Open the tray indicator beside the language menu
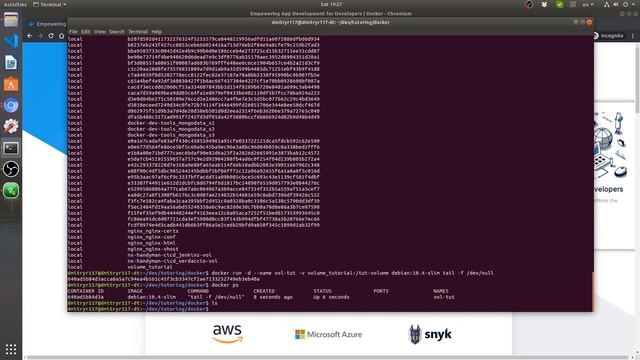The width and height of the screenshot is (640, 360). 573,4
